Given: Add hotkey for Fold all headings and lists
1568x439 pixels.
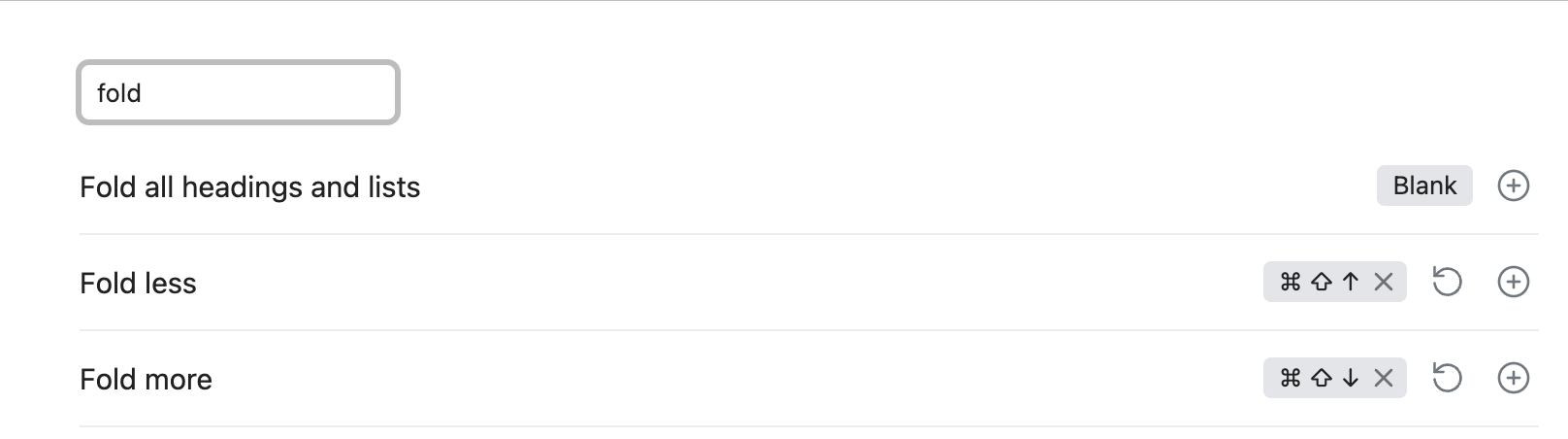Looking at the screenshot, I should [1513, 186].
